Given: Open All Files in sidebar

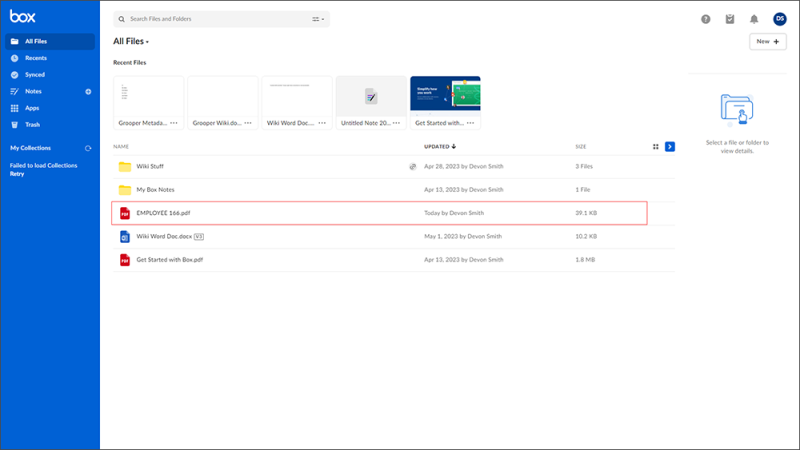Looking at the screenshot, I should pyautogui.click(x=50, y=41).
